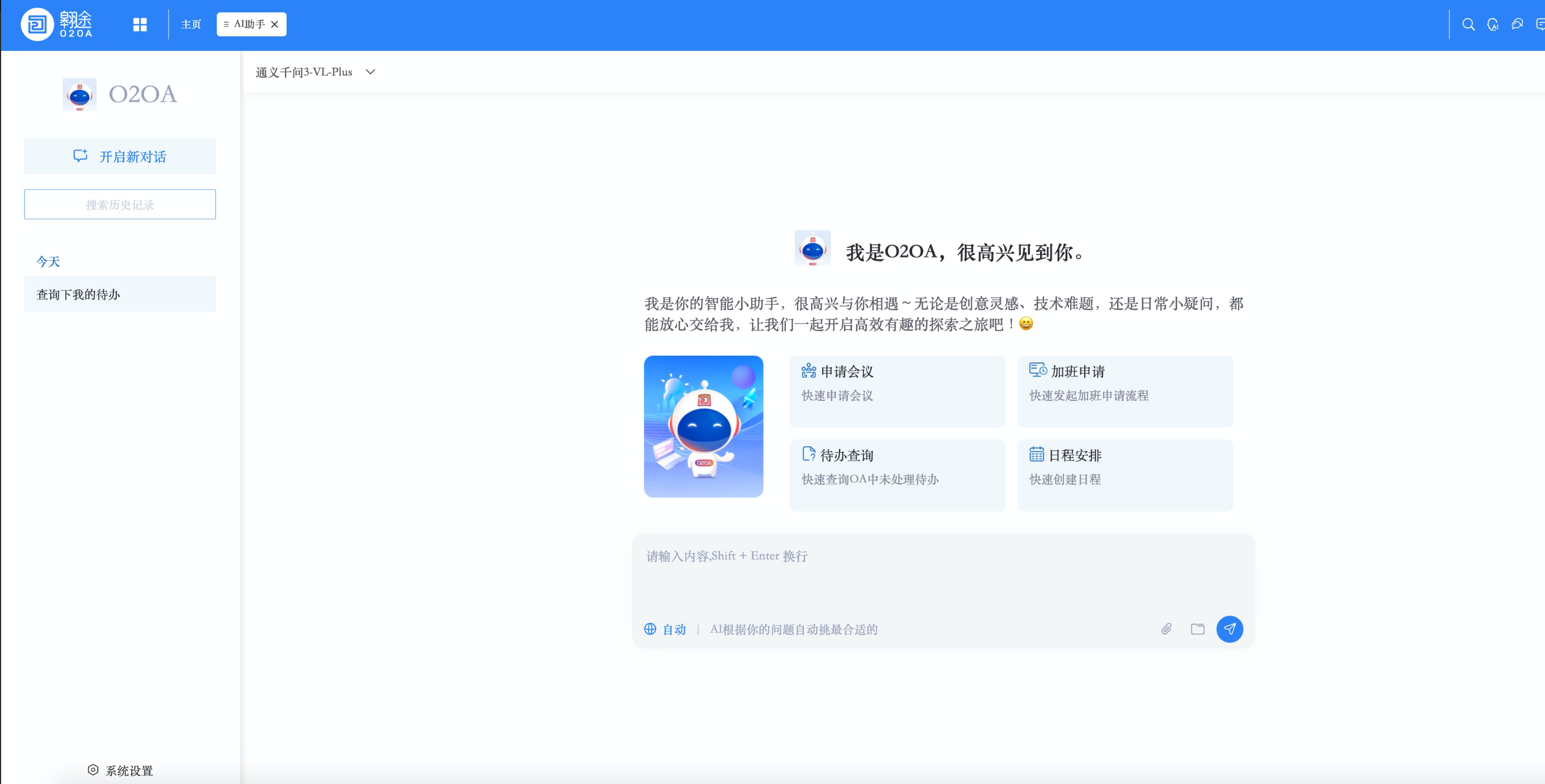Open the folder icon in input bar
Screen dimensions: 1545x784
tap(1198, 629)
